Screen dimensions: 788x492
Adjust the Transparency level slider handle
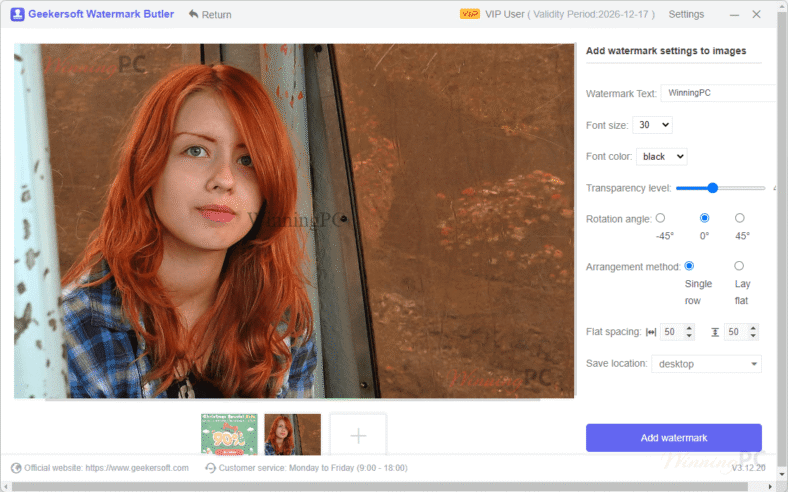point(713,188)
